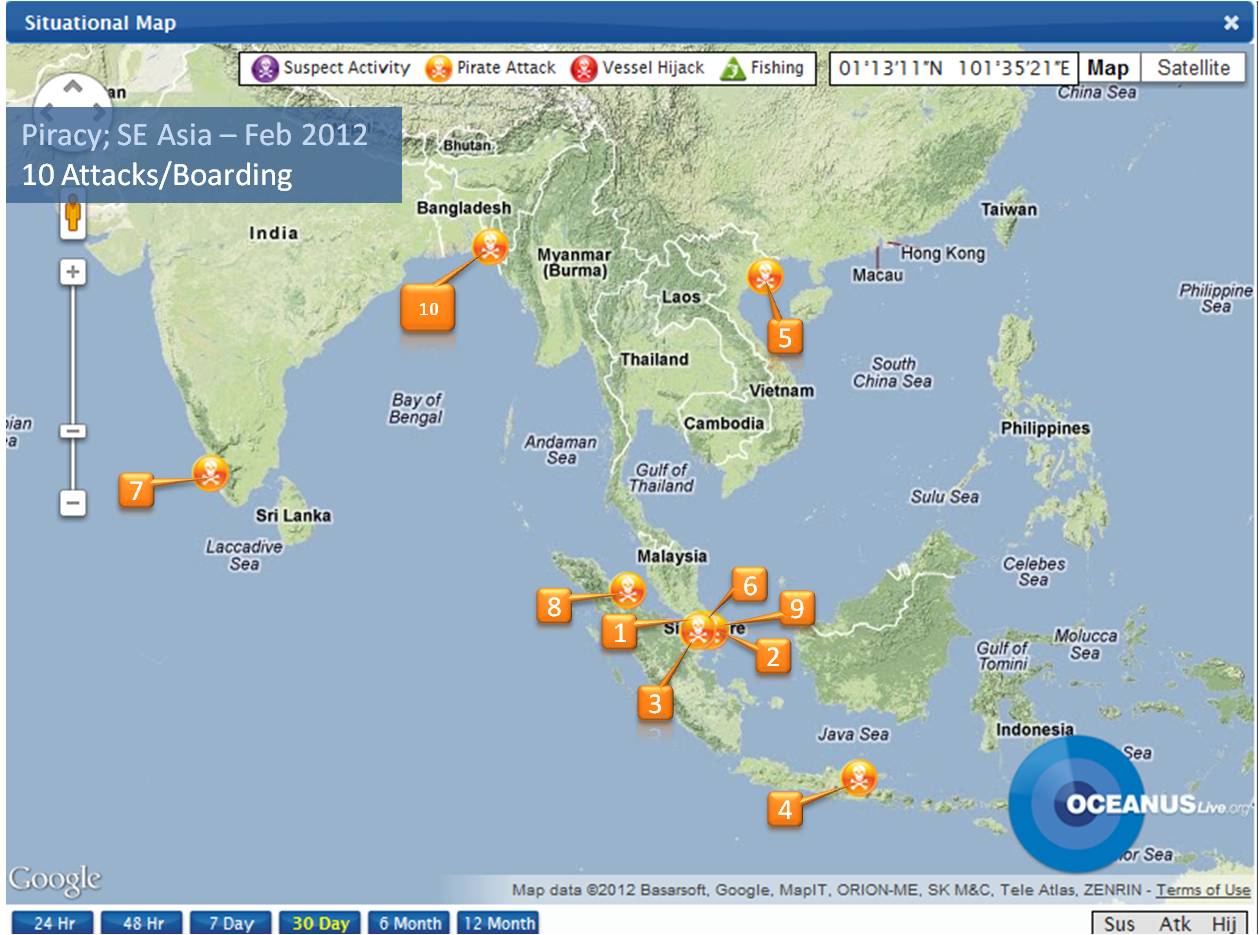
Task: Click the numbered label 5 callout
Action: [x=785, y=338]
